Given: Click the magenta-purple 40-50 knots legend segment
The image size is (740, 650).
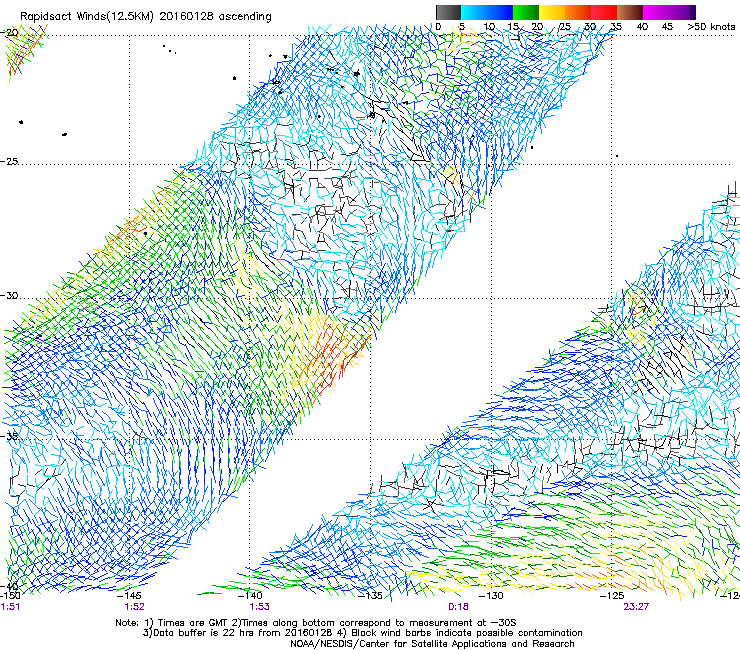Looking at the screenshot, I should [669, 12].
